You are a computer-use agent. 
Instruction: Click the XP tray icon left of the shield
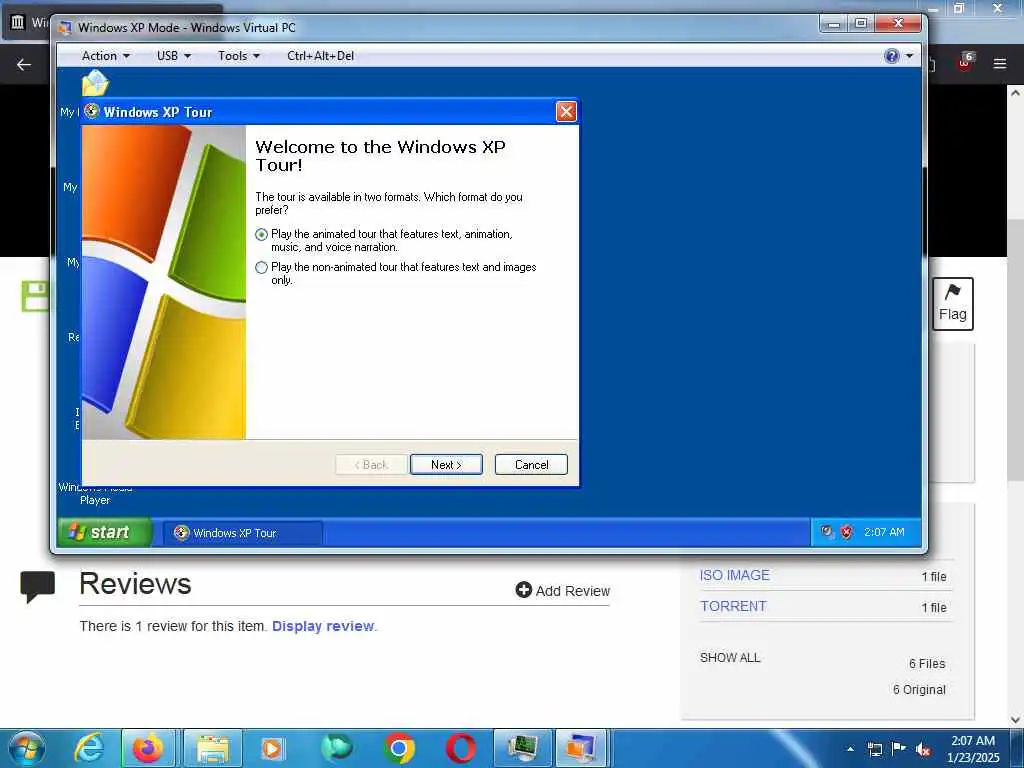click(x=827, y=532)
